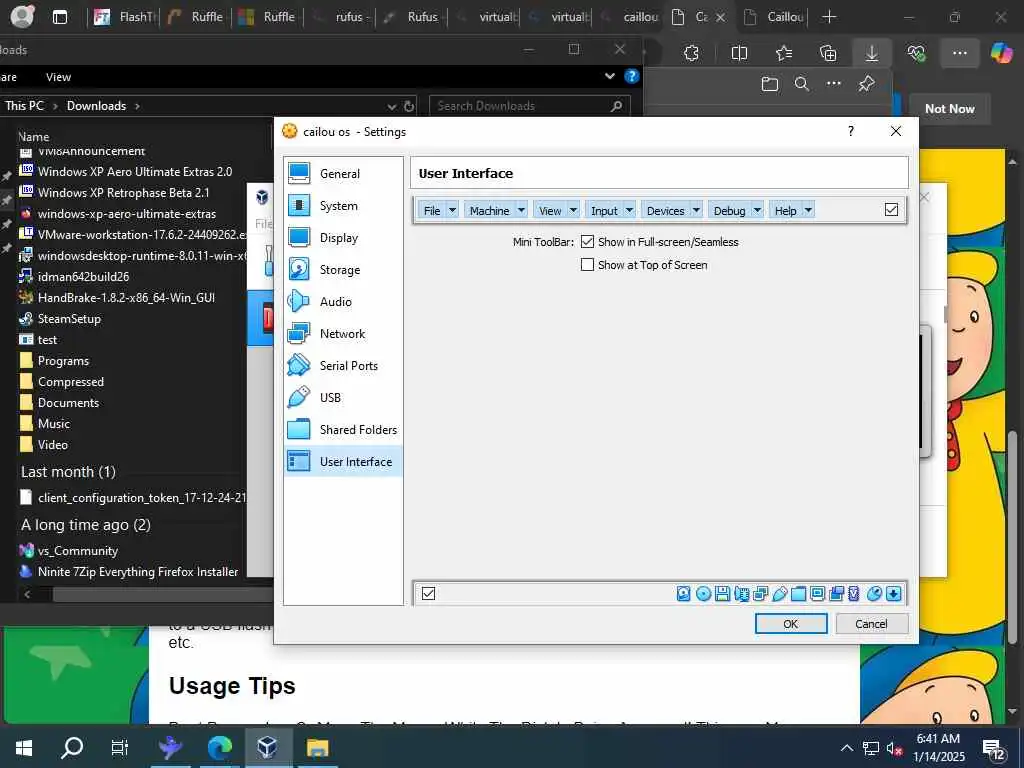
Task: Expand the Help menu dropdown arrow
Action: tap(808, 210)
